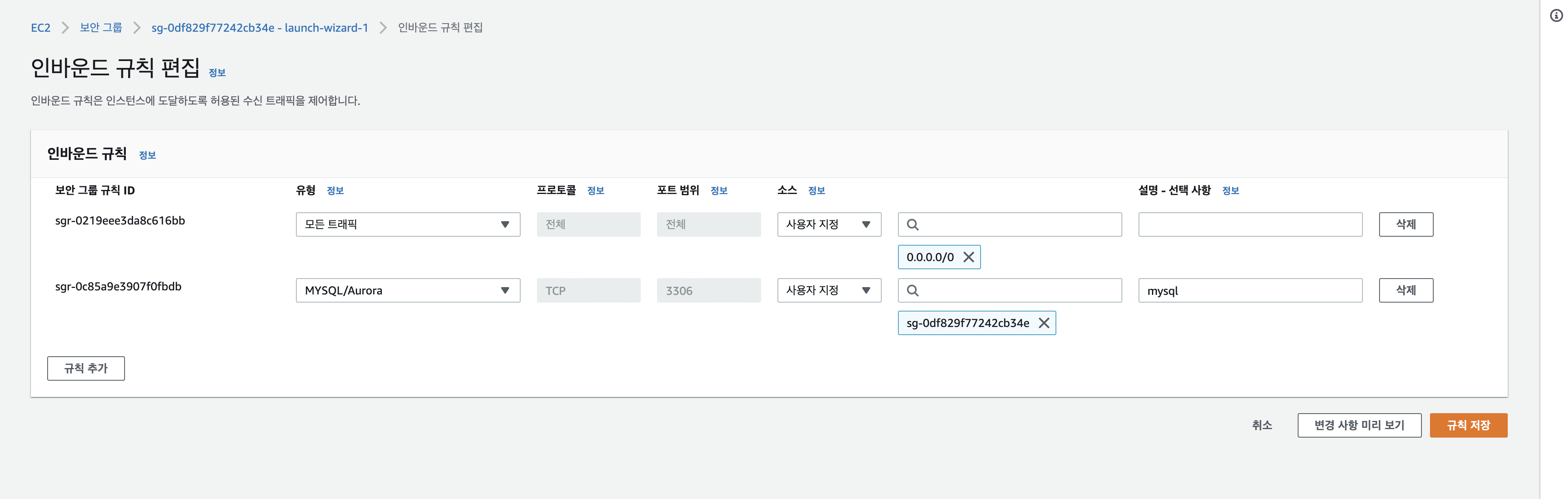Expand the MYSQL/Aurora type dropdown
Screen dimensions: 1568x499
407,290
